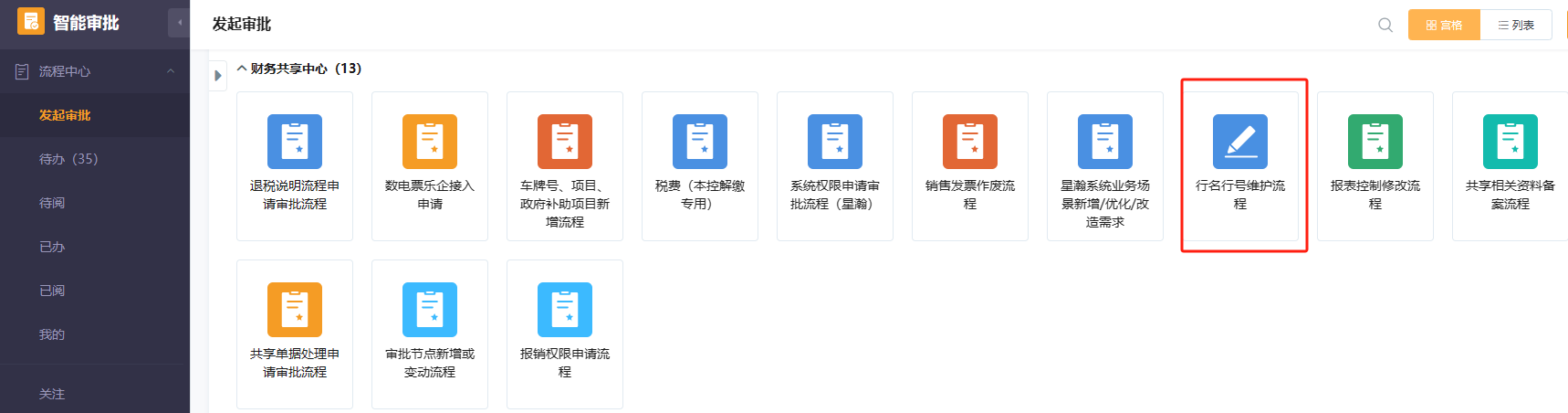Switch to 列表 list view

coord(1516,25)
